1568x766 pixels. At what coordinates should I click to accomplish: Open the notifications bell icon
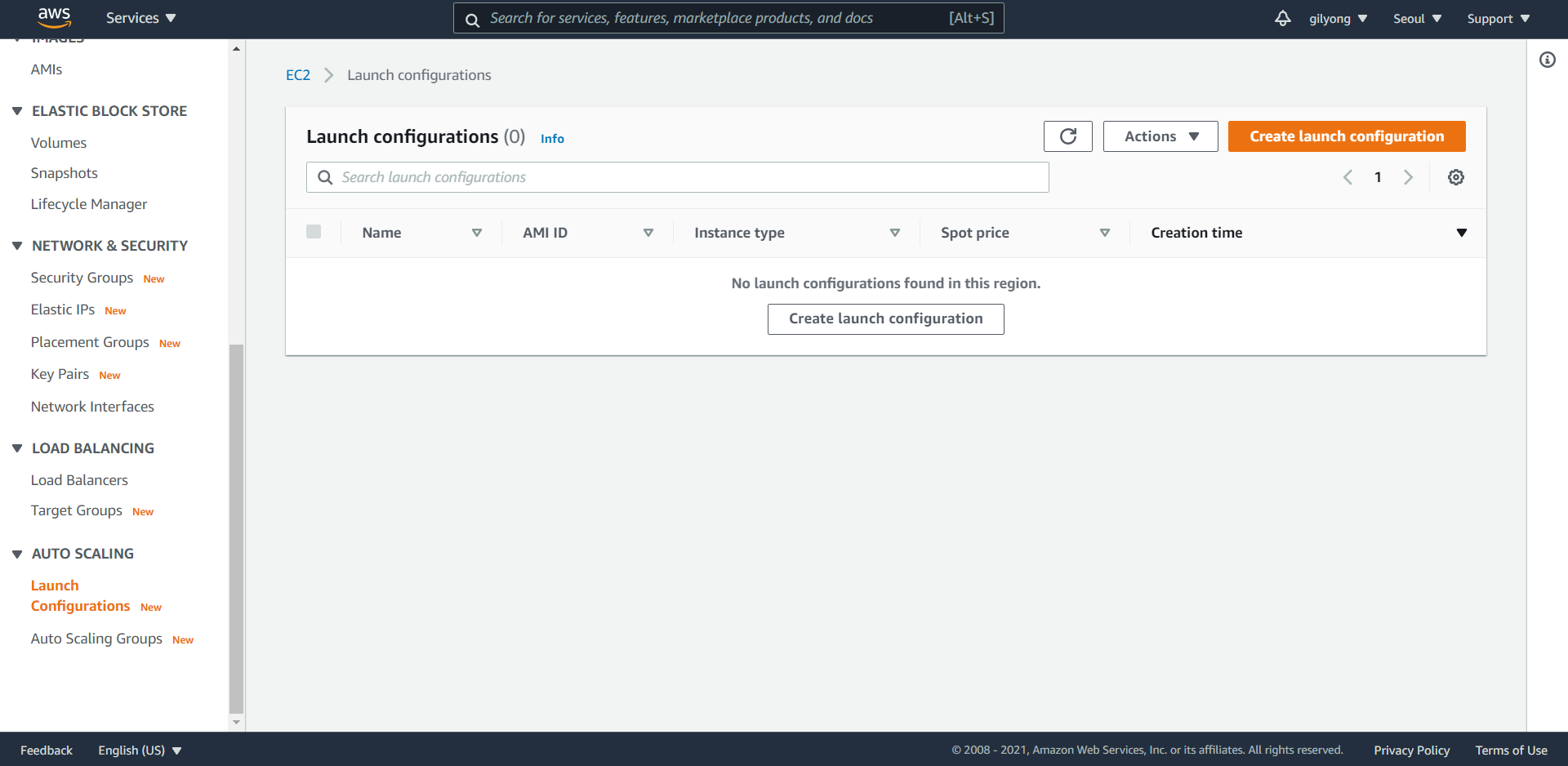(x=1283, y=18)
